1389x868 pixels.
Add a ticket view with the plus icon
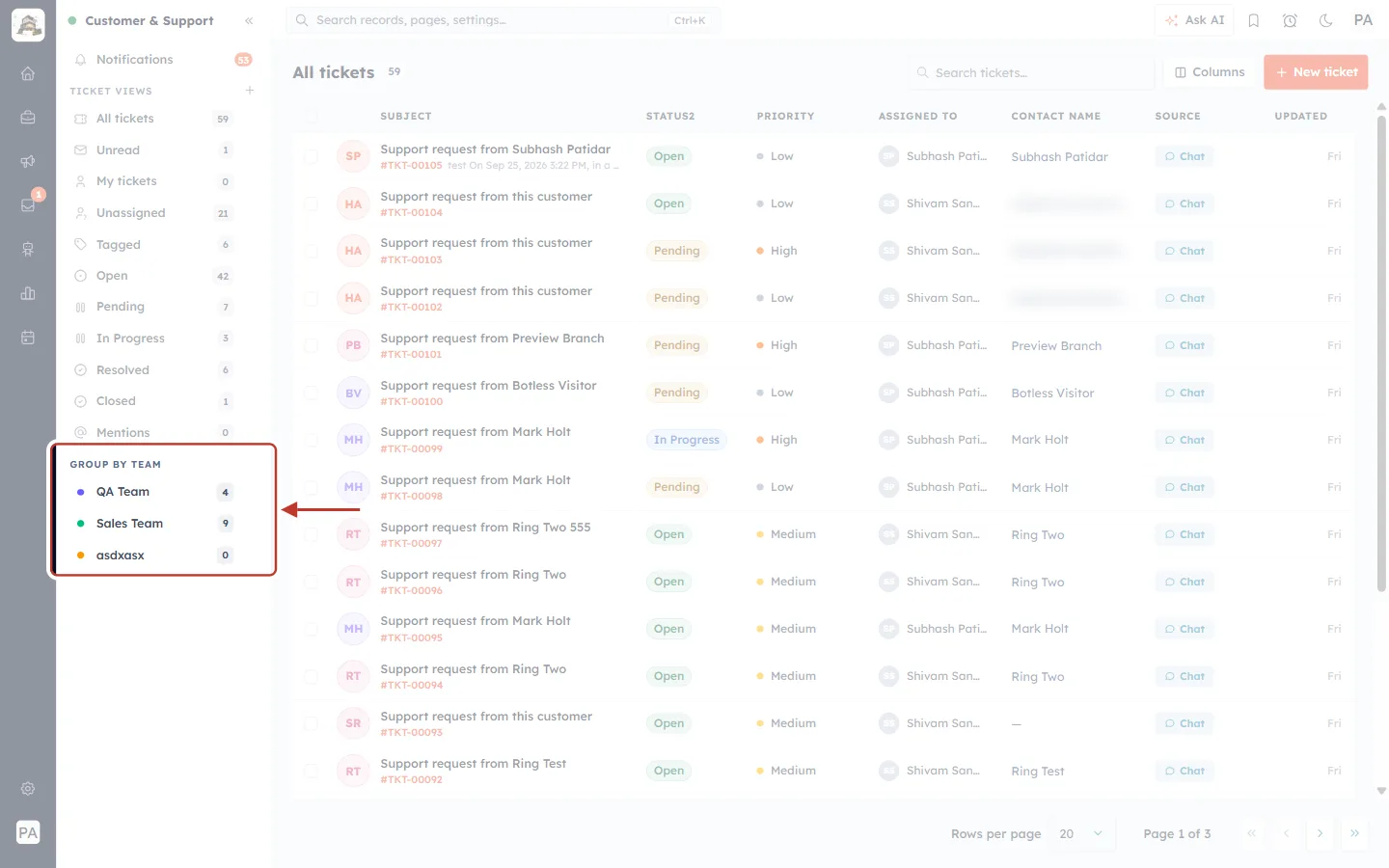tap(250, 91)
